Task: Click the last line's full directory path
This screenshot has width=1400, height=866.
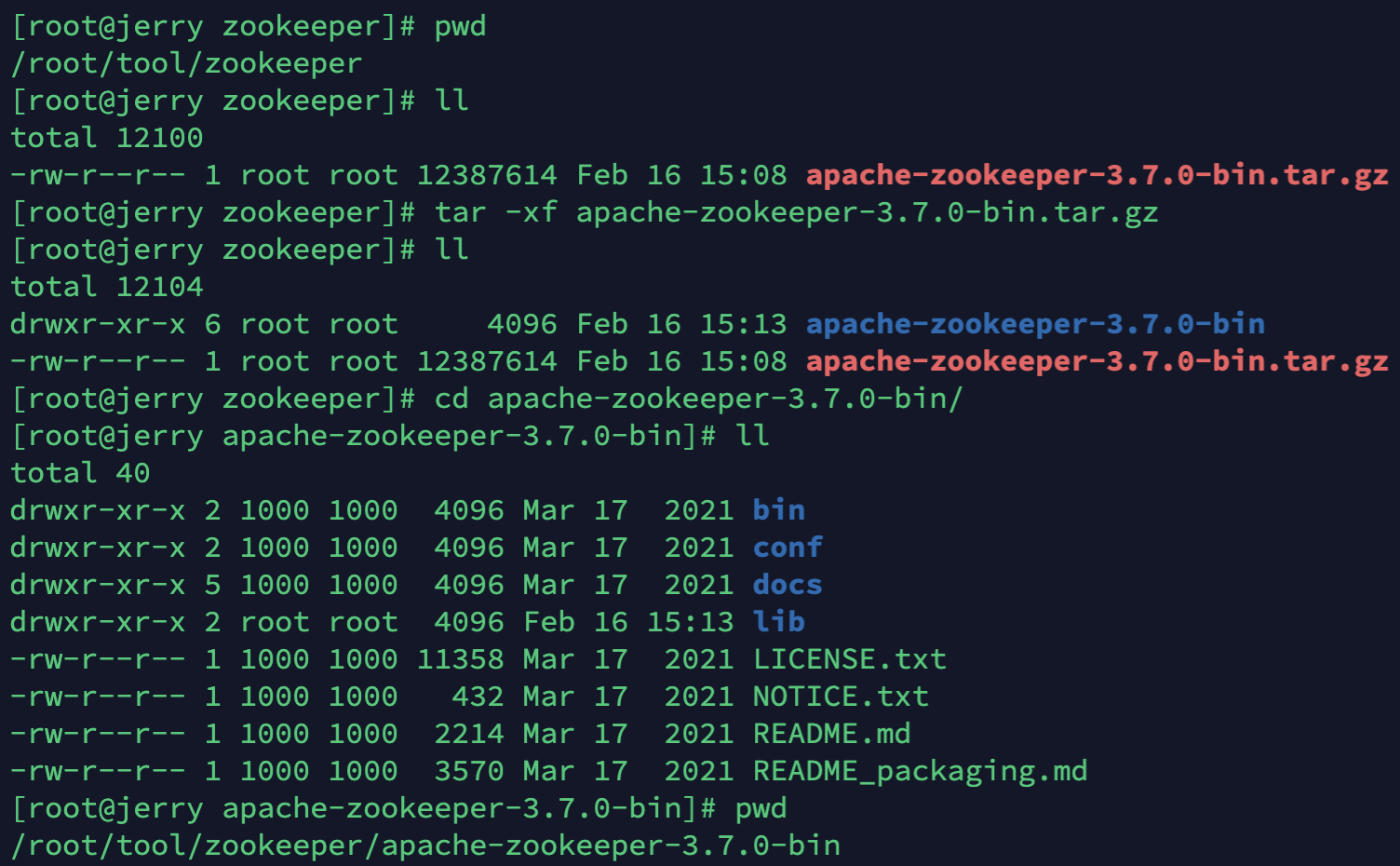Action: 425,846
